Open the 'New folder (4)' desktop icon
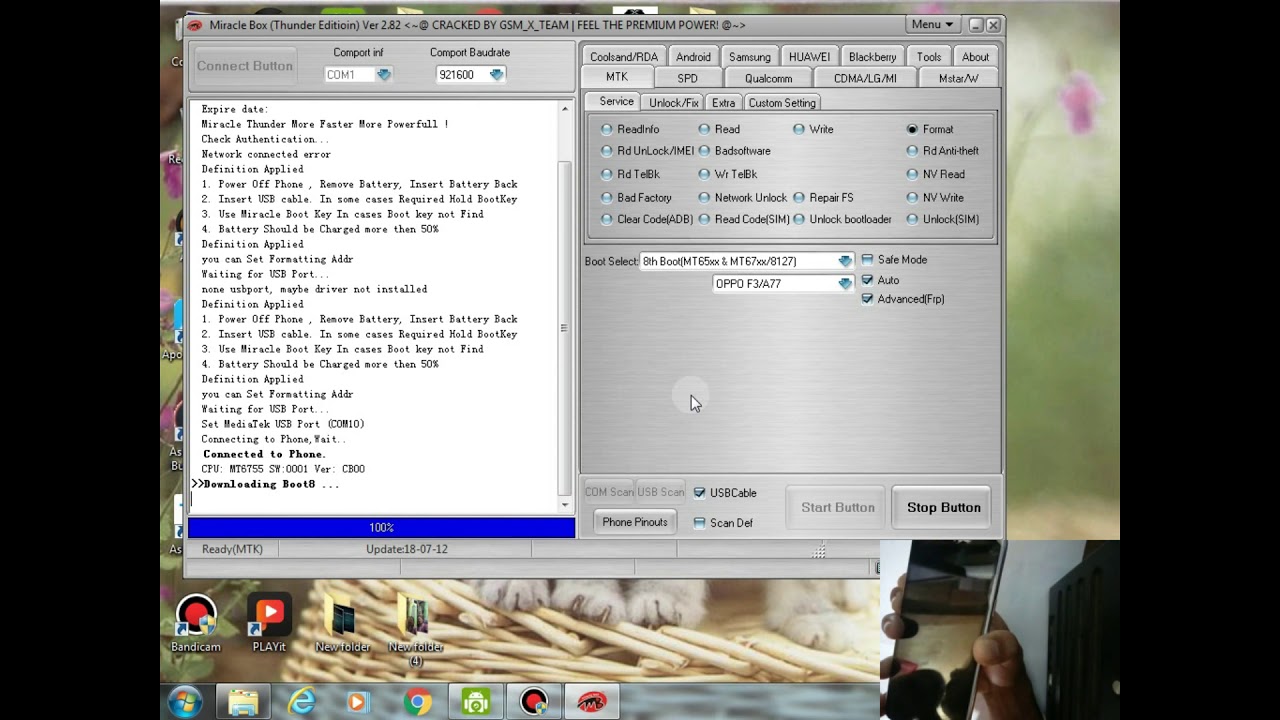The width and height of the screenshot is (1280, 720). pos(415,631)
